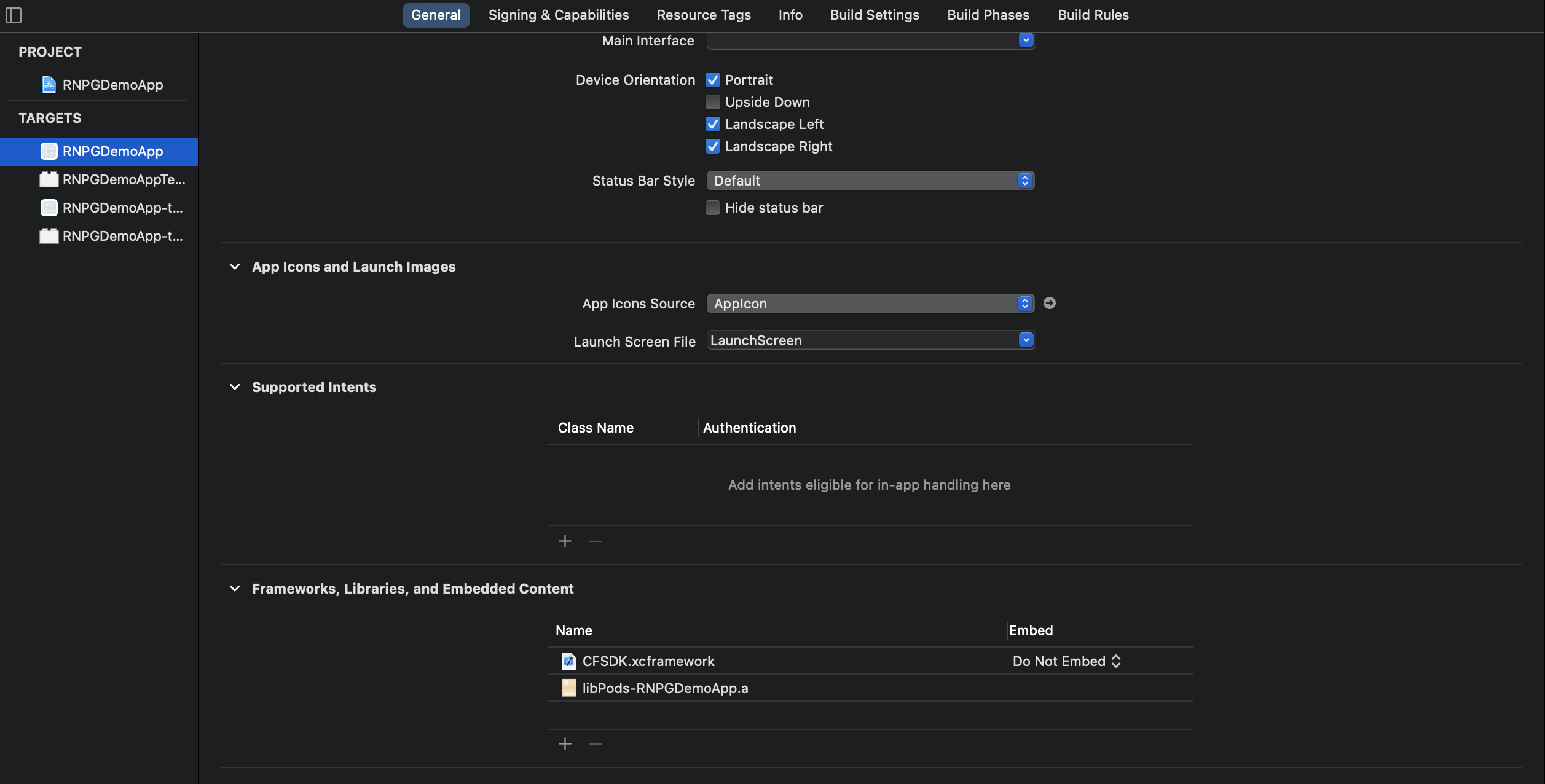Image resolution: width=1545 pixels, height=784 pixels.
Task: Add a new supported intent with plus
Action: [565, 541]
